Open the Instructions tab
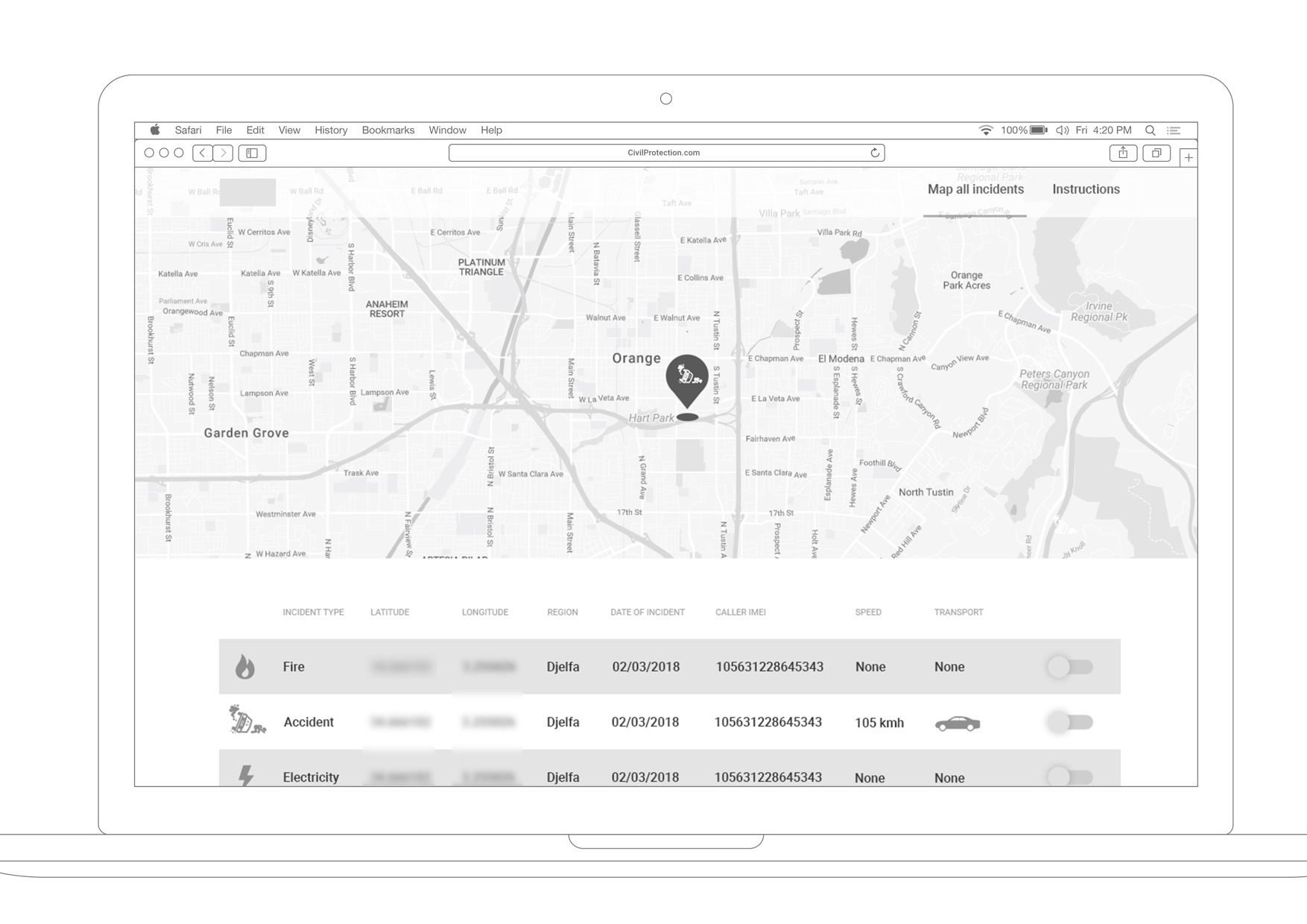1307x924 pixels. pos(1086,189)
